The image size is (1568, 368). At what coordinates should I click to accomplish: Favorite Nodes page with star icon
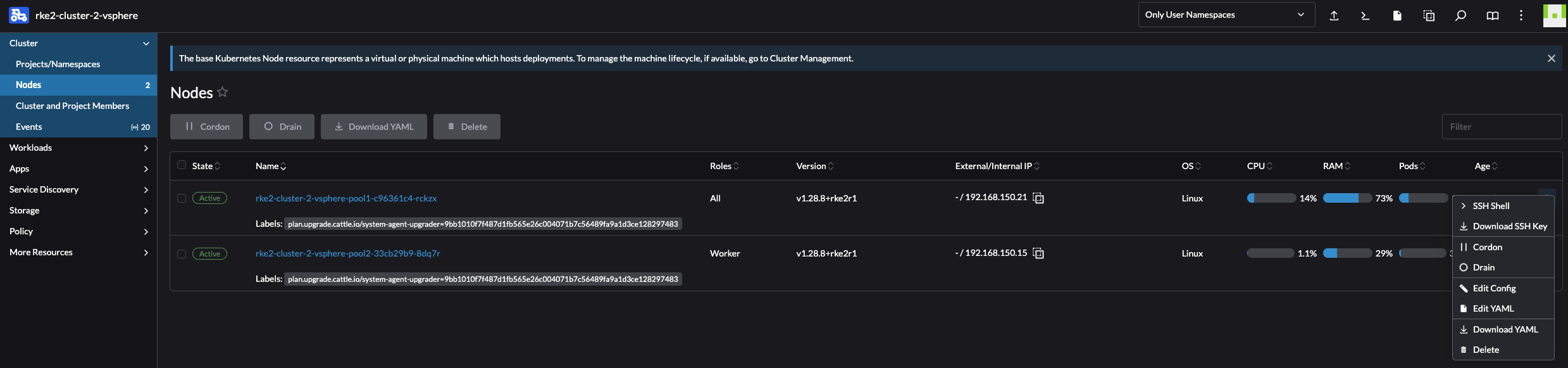(222, 92)
